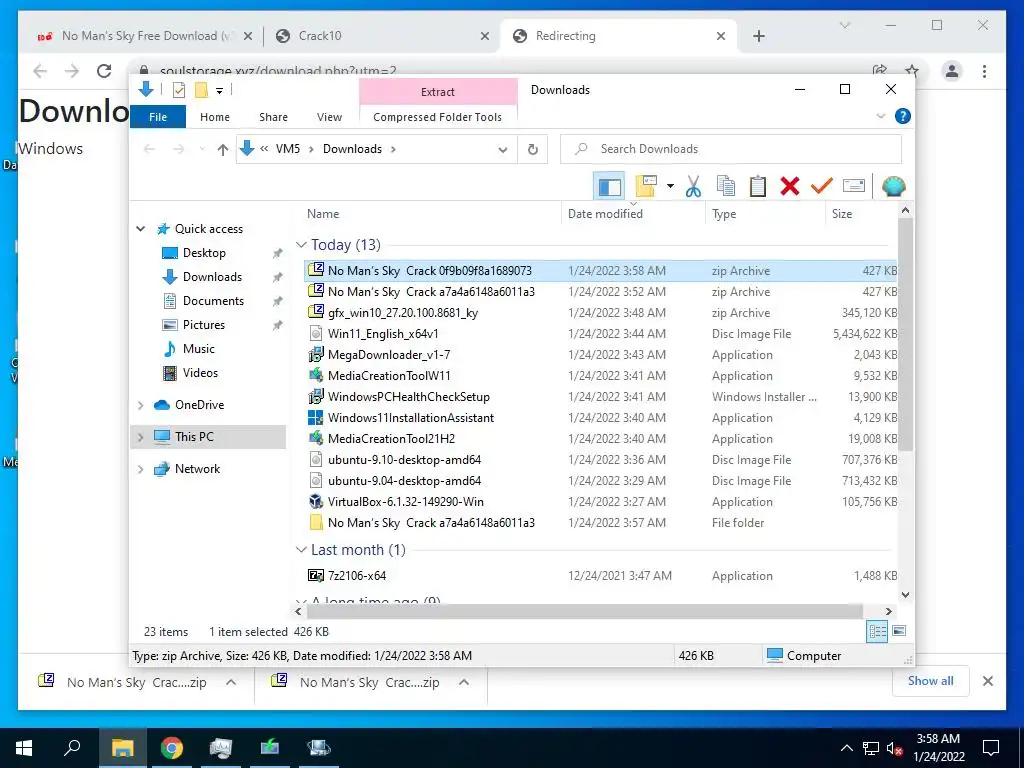
Task: Click the Windows Start button
Action: point(24,748)
